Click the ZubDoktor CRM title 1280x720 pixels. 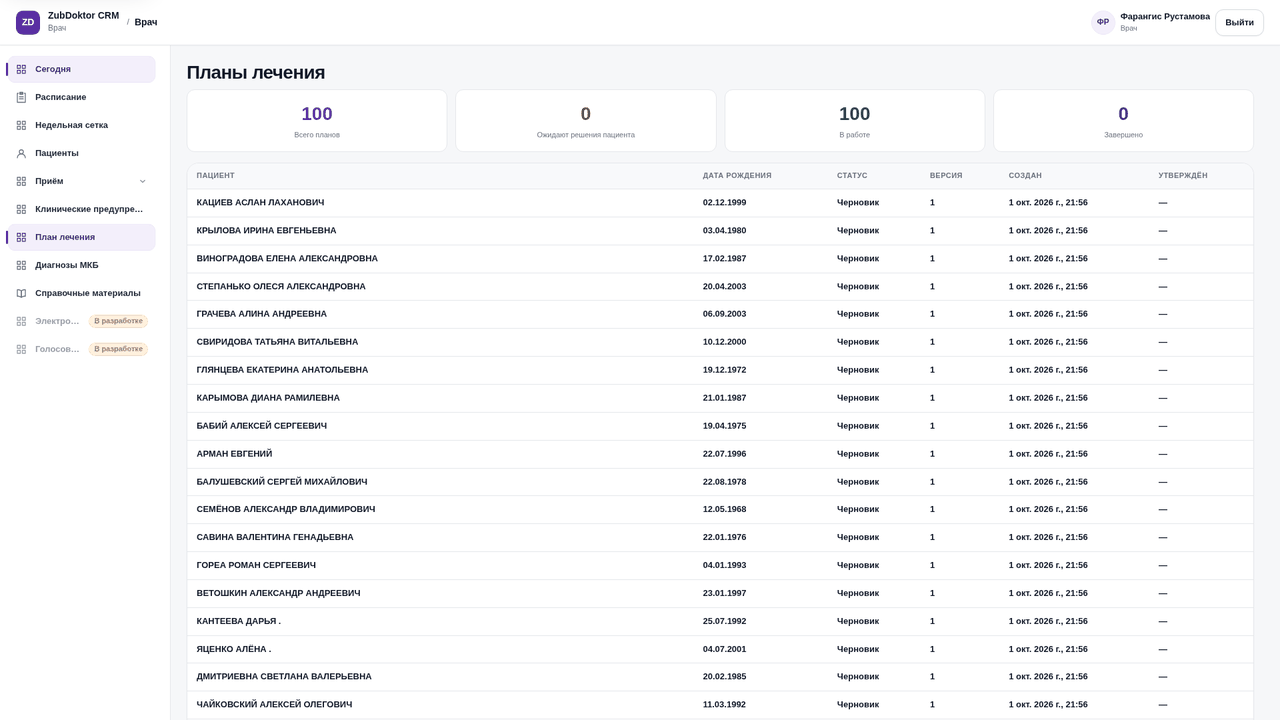[x=83, y=16]
